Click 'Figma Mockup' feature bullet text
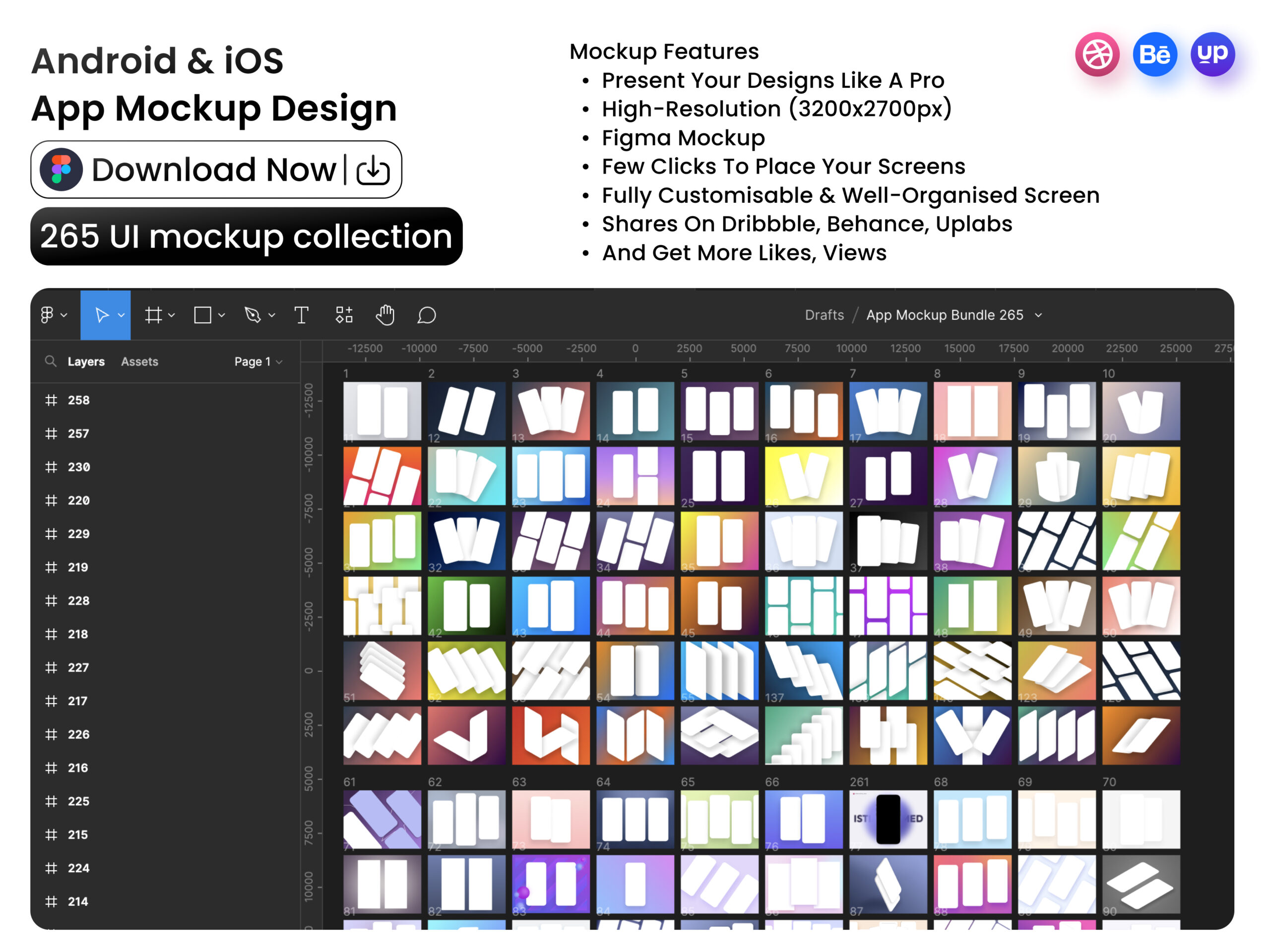Viewport: 1270px width, 952px height. 683,138
